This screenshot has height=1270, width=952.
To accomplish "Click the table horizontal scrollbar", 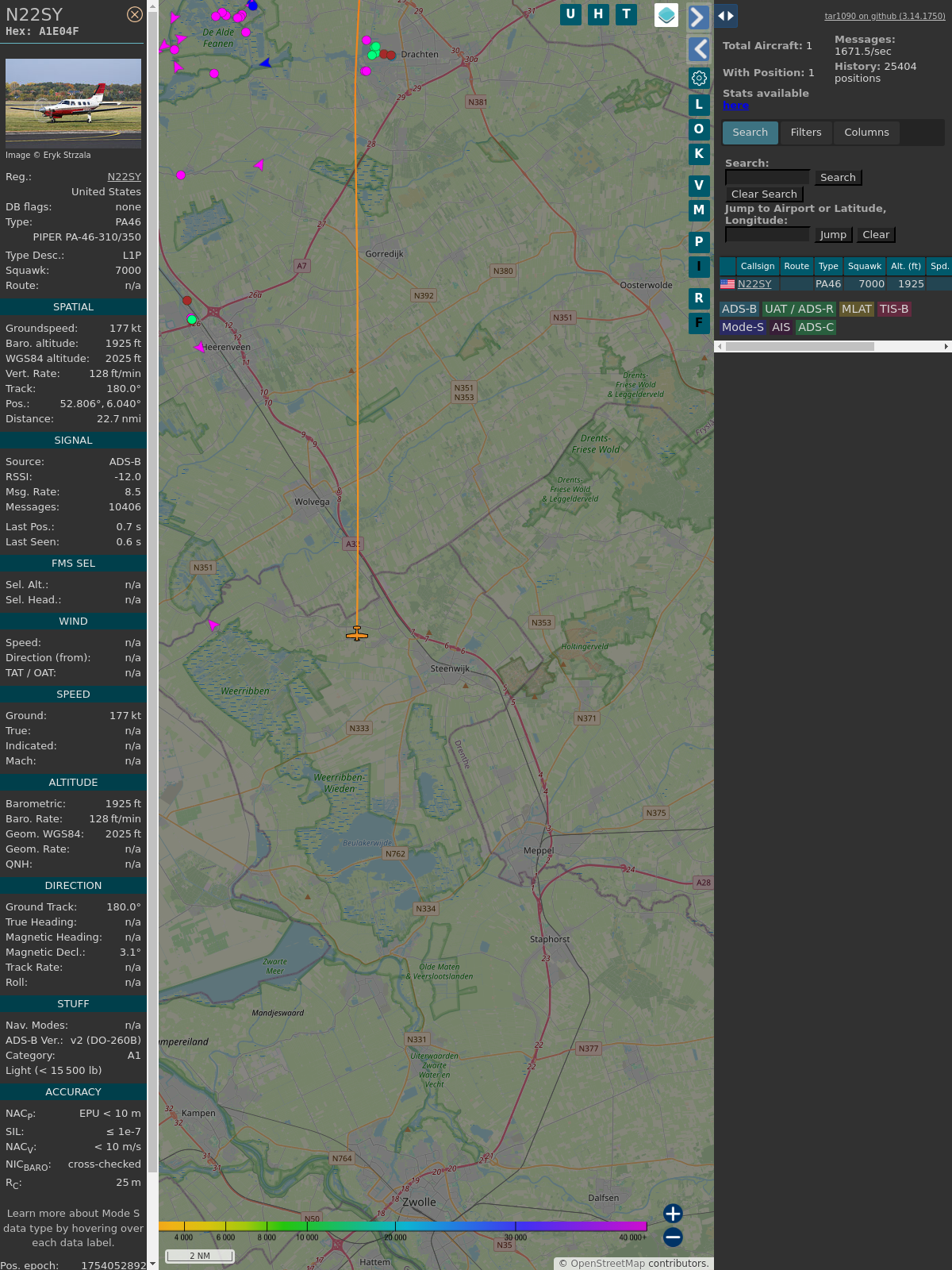I will click(800, 347).
